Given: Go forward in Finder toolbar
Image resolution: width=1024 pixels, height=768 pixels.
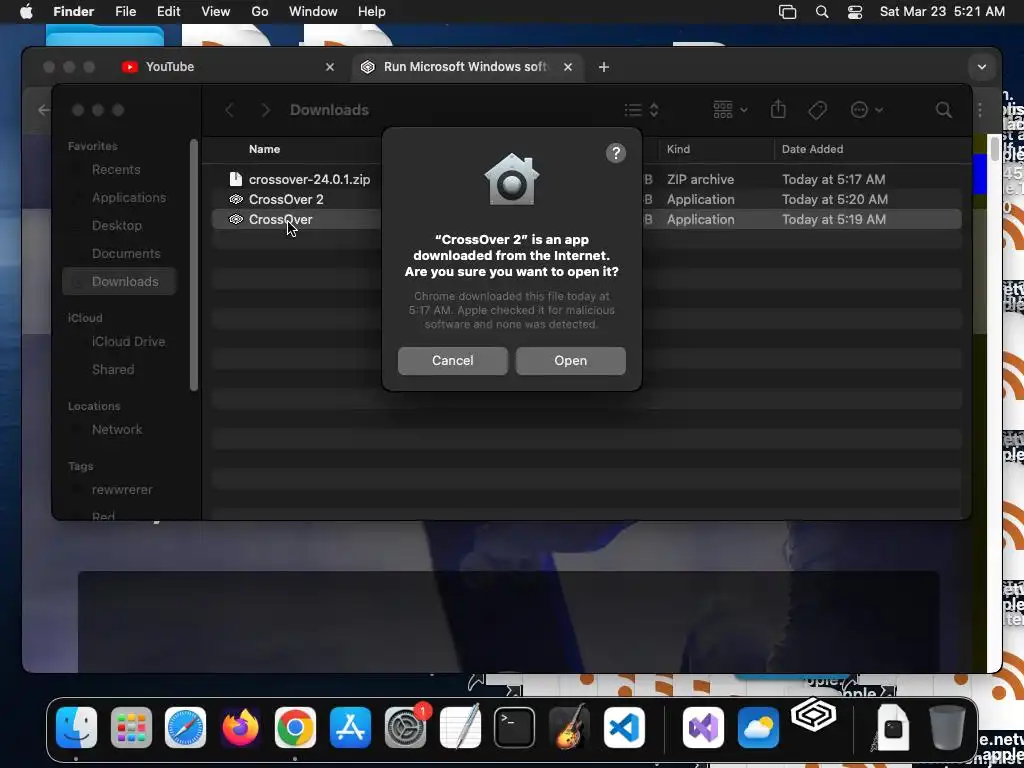Looking at the screenshot, I should point(265,110).
